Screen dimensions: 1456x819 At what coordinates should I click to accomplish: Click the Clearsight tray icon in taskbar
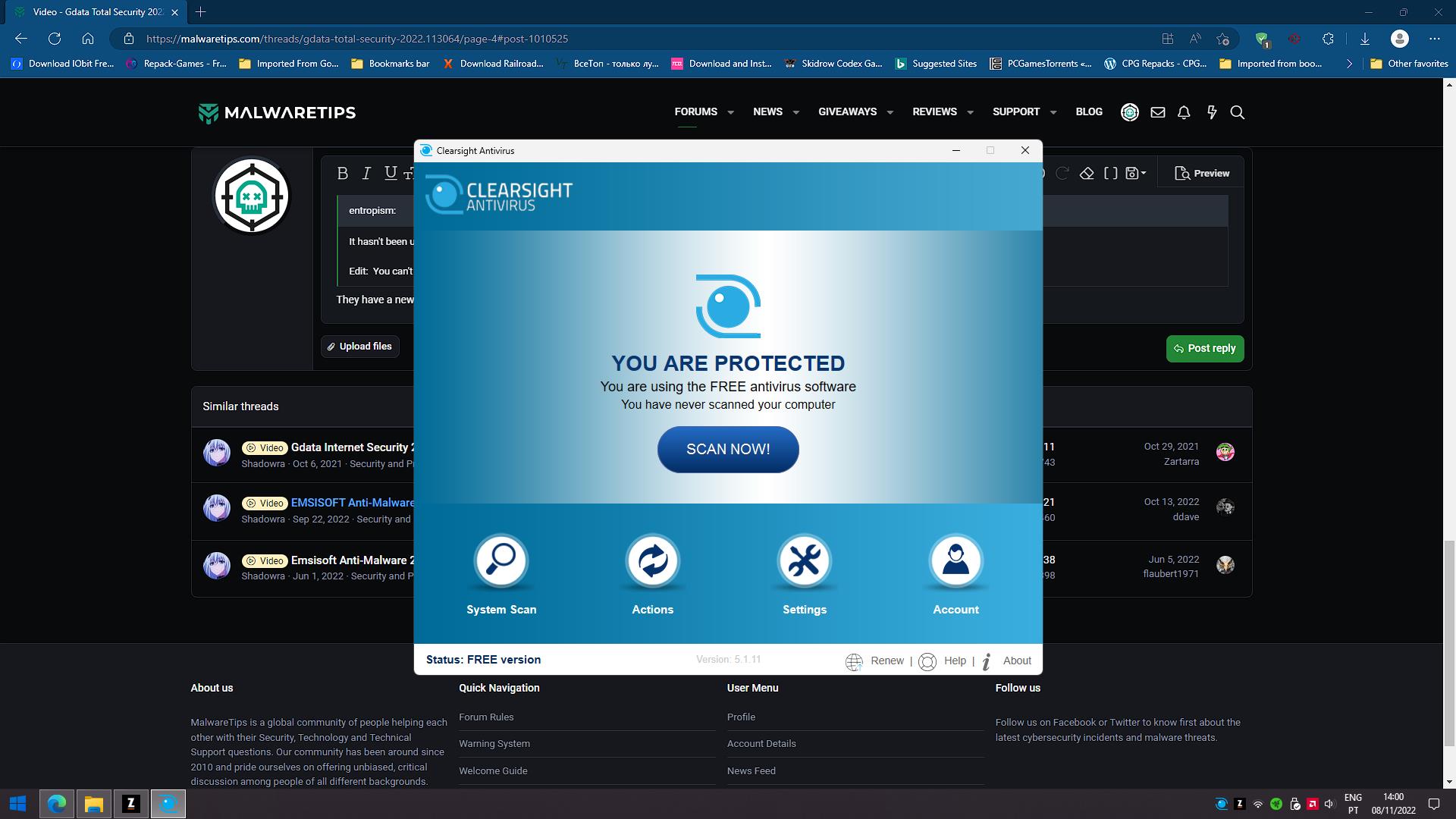[x=1221, y=804]
